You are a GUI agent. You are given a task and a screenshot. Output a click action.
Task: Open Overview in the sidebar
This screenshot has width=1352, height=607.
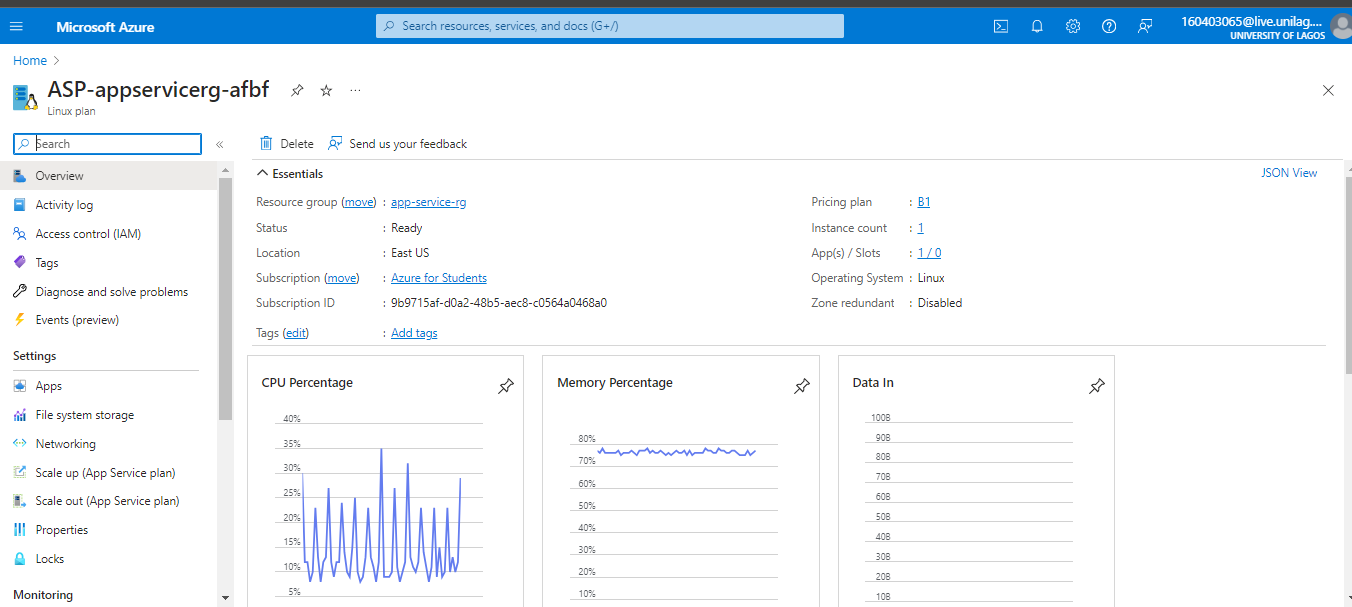coord(109,176)
